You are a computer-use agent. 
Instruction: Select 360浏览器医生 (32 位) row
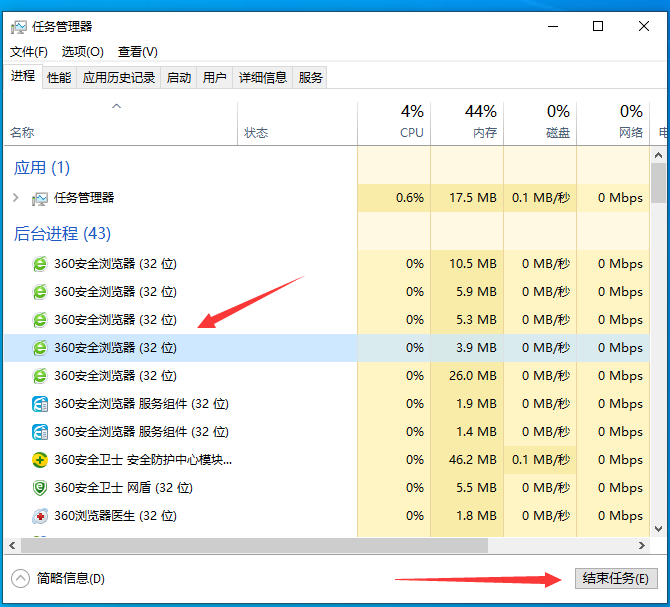point(327,516)
